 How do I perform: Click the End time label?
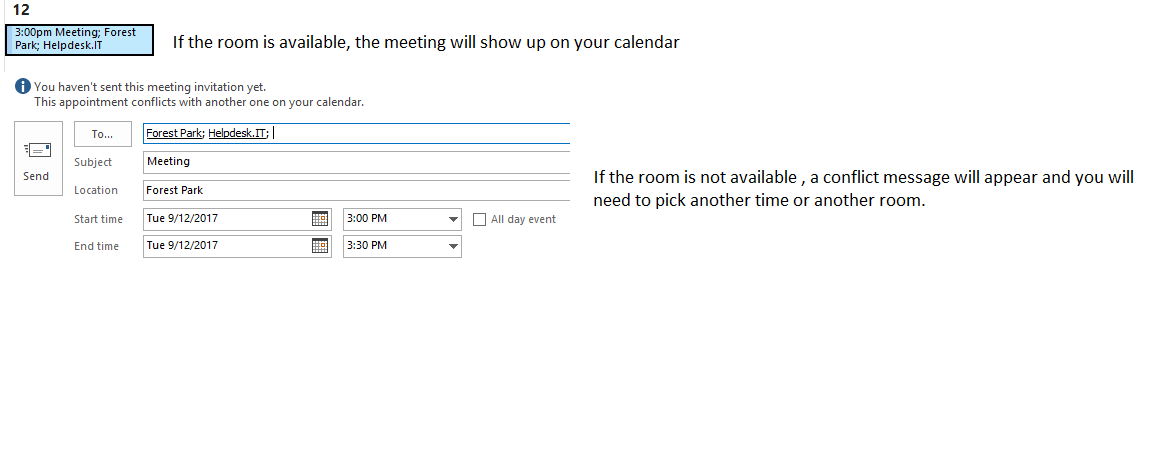click(x=96, y=246)
